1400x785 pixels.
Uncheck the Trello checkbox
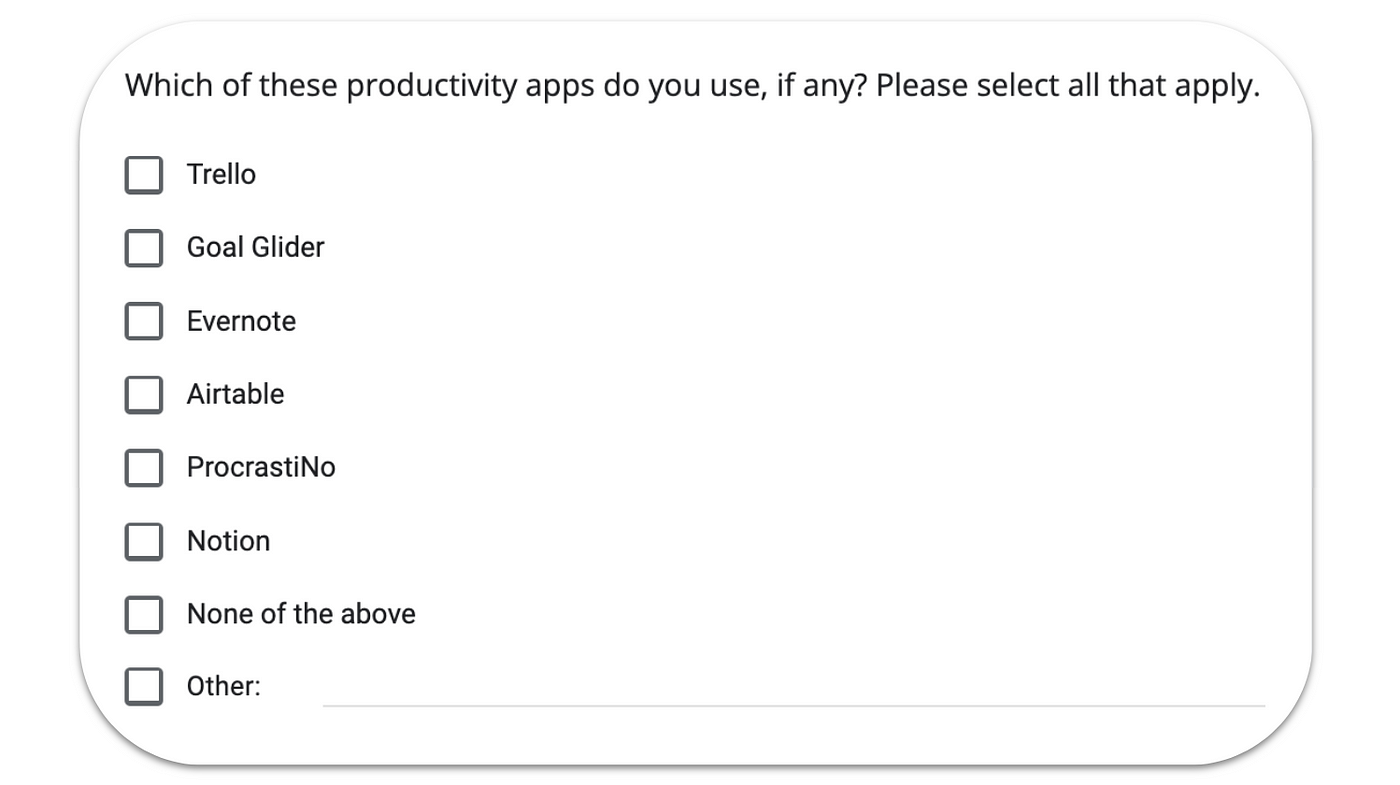pyautogui.click(x=143, y=174)
